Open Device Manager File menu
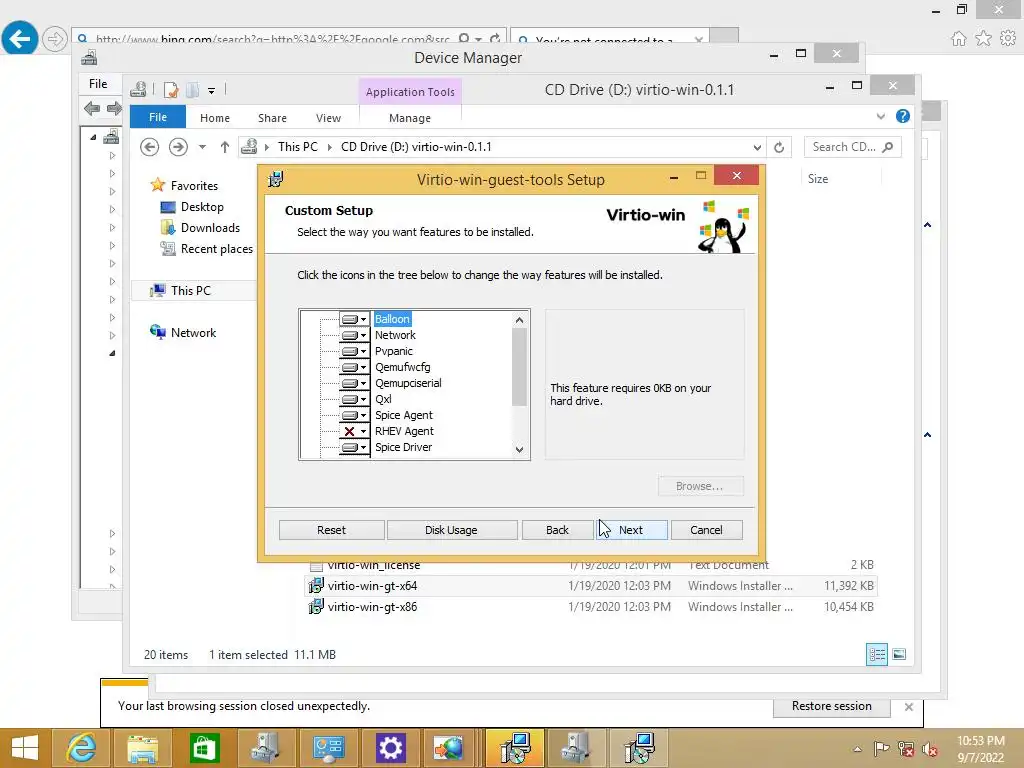1024x768 pixels. coord(98,84)
